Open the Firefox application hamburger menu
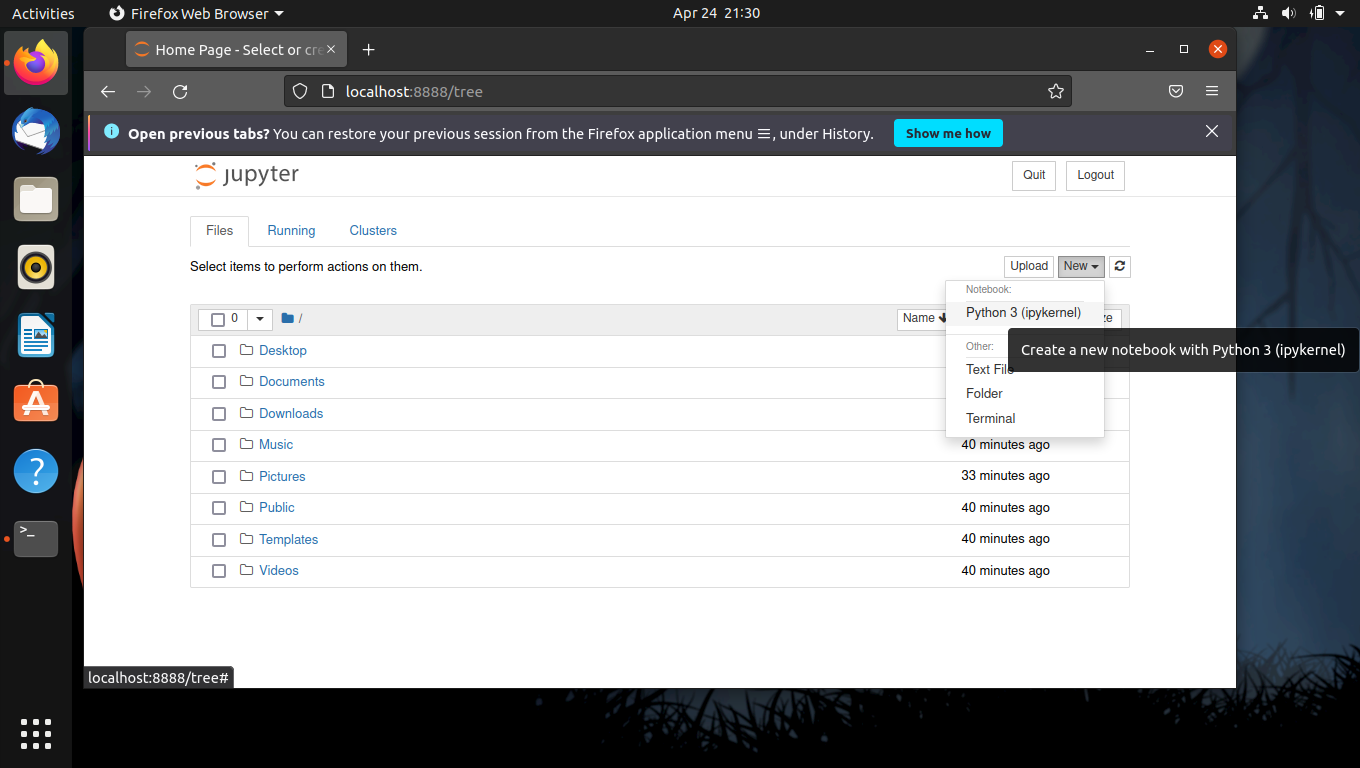This screenshot has width=1360, height=768. click(1212, 91)
